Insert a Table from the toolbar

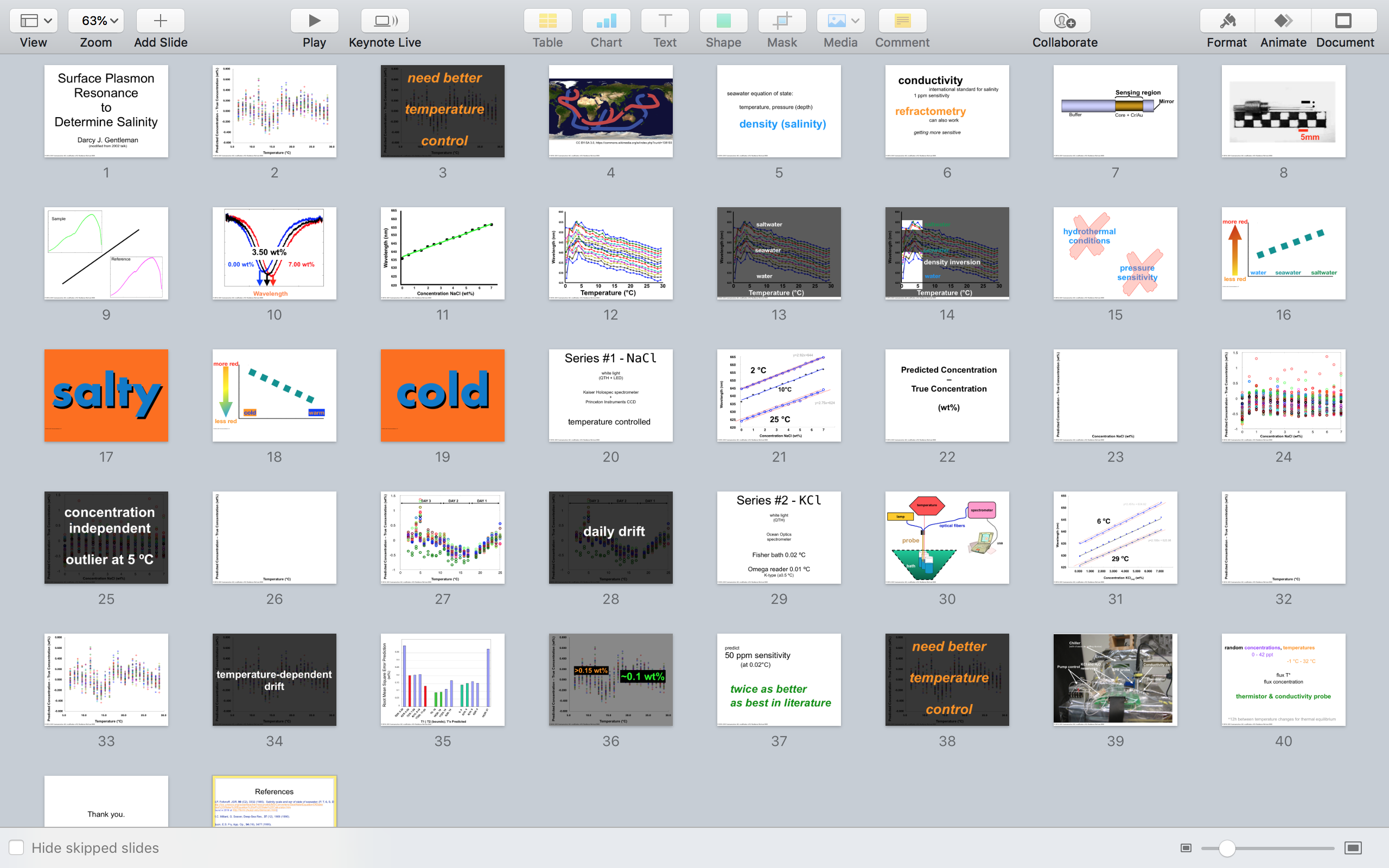click(x=547, y=21)
